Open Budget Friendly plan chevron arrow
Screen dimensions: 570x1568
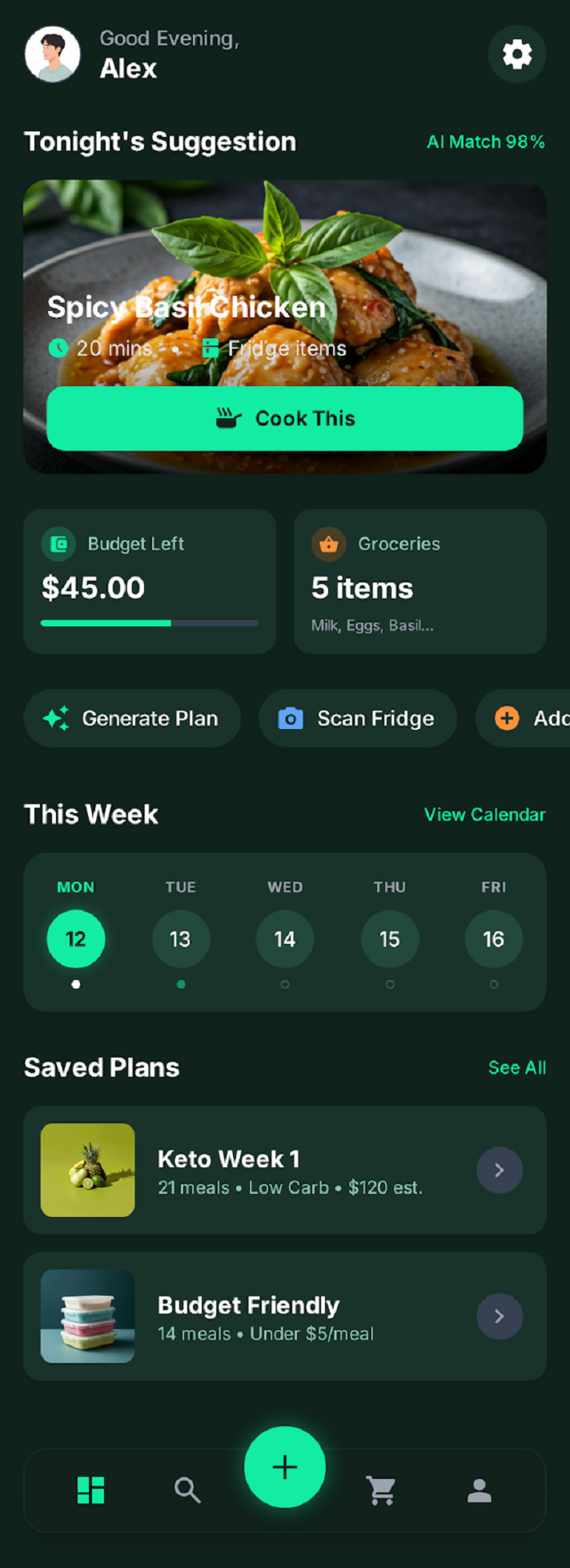pos(500,1316)
